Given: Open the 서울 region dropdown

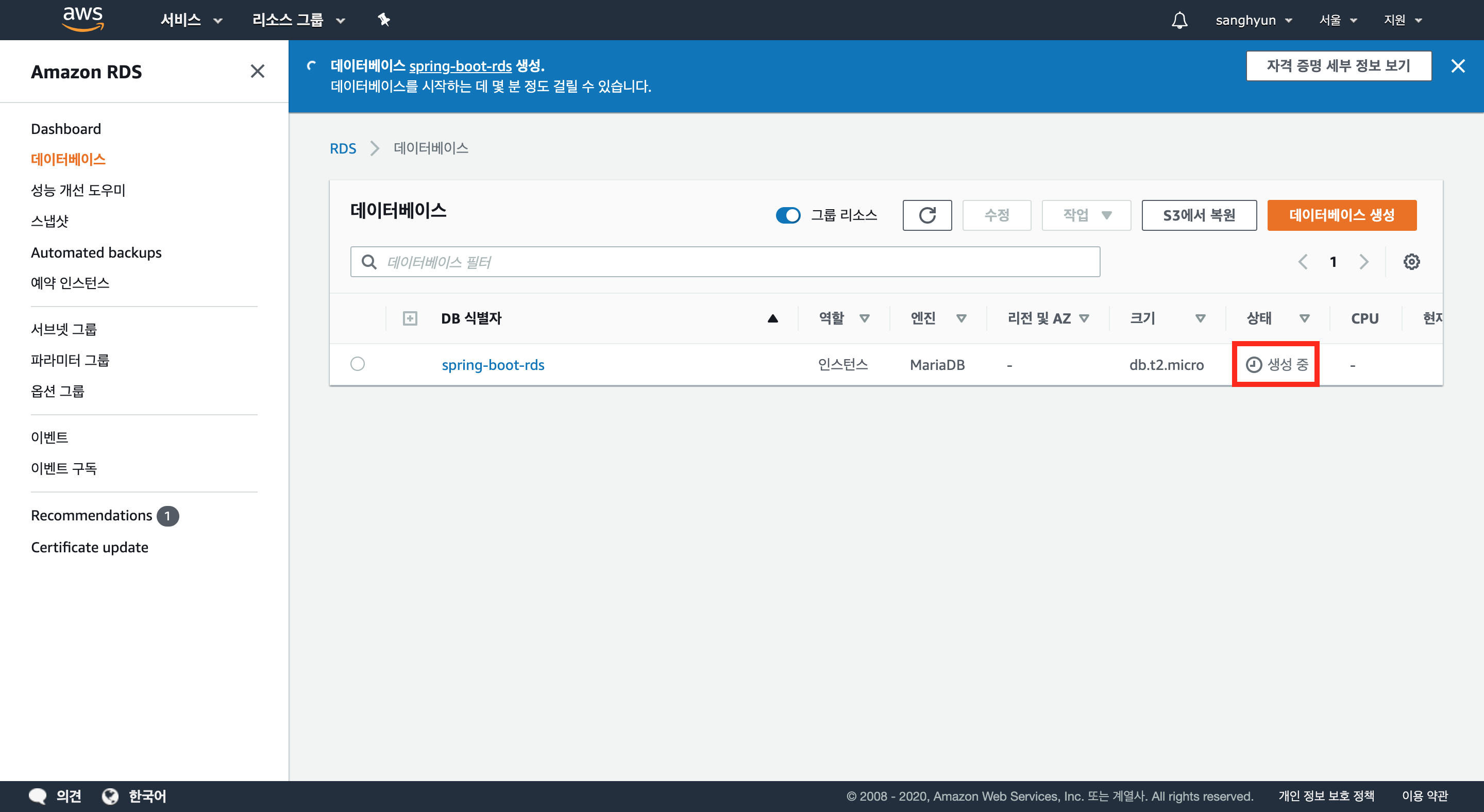Looking at the screenshot, I should click(x=1338, y=20).
